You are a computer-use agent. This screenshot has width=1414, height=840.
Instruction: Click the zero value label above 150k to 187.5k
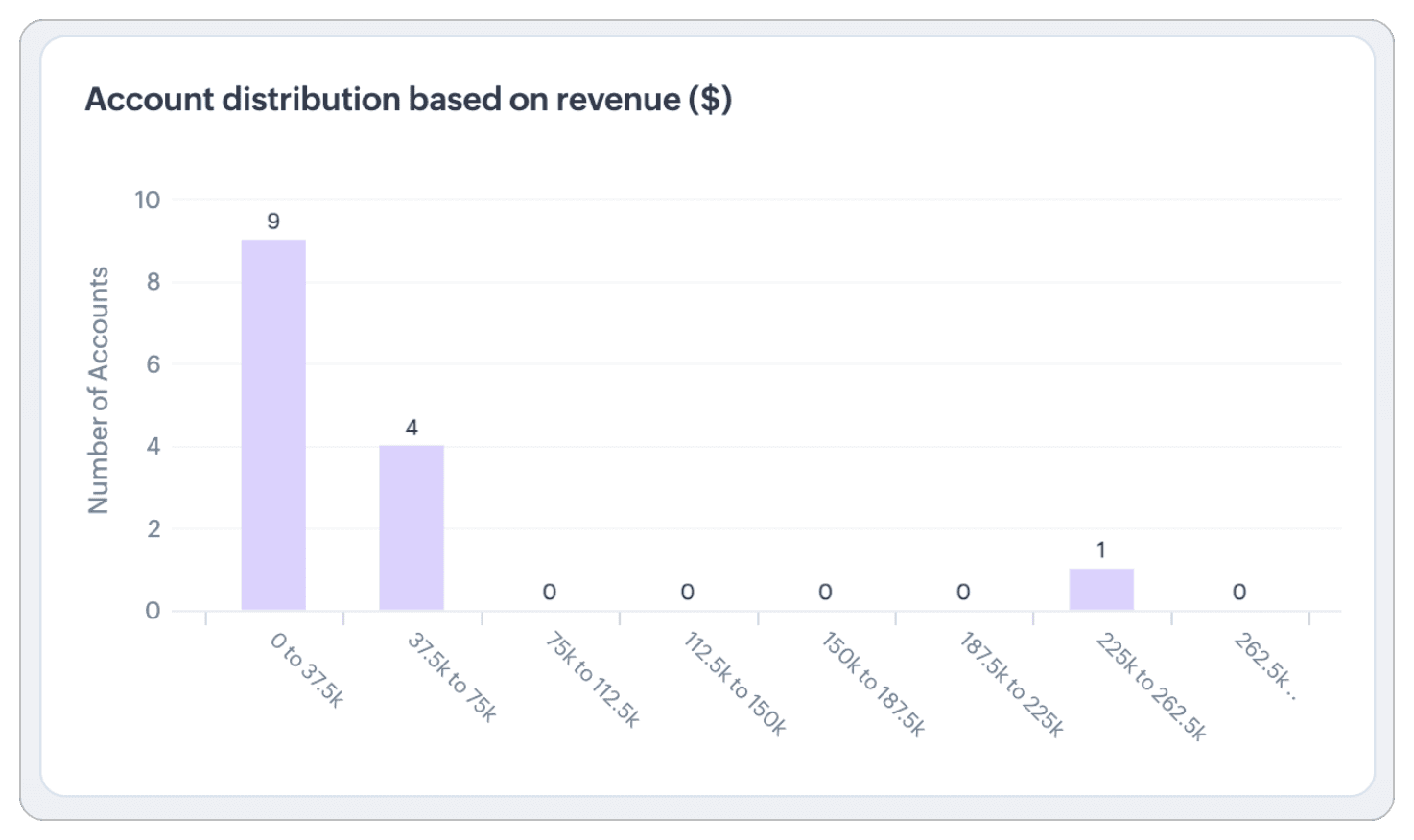[825, 593]
